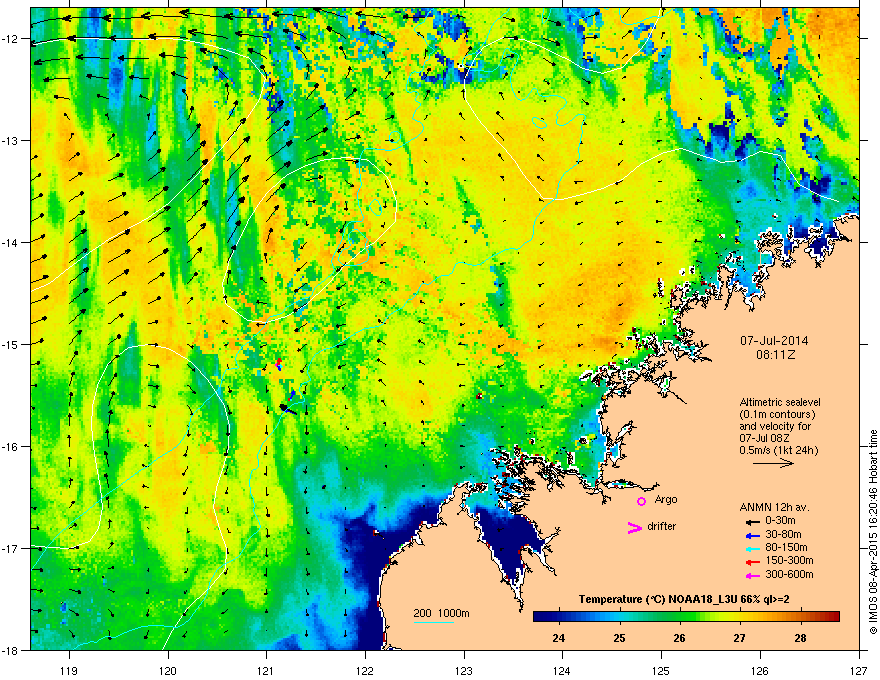Click the 0-30m depth label
The image size is (880, 680).
(x=781, y=521)
